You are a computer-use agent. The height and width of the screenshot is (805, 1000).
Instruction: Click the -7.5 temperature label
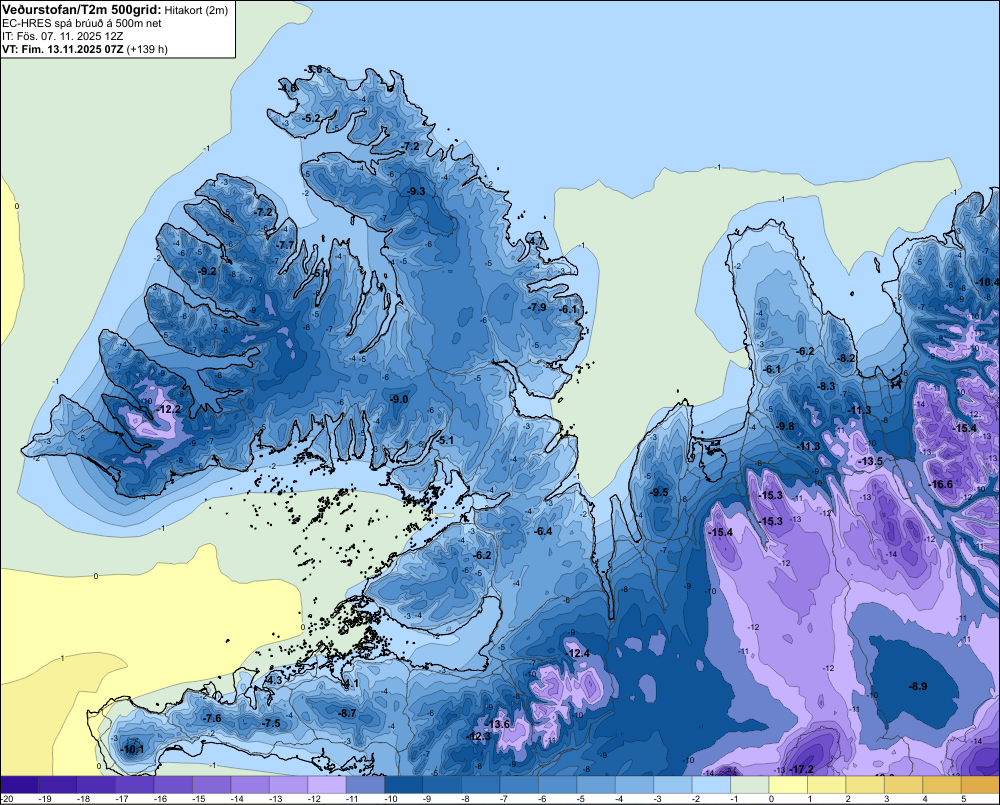(271, 723)
